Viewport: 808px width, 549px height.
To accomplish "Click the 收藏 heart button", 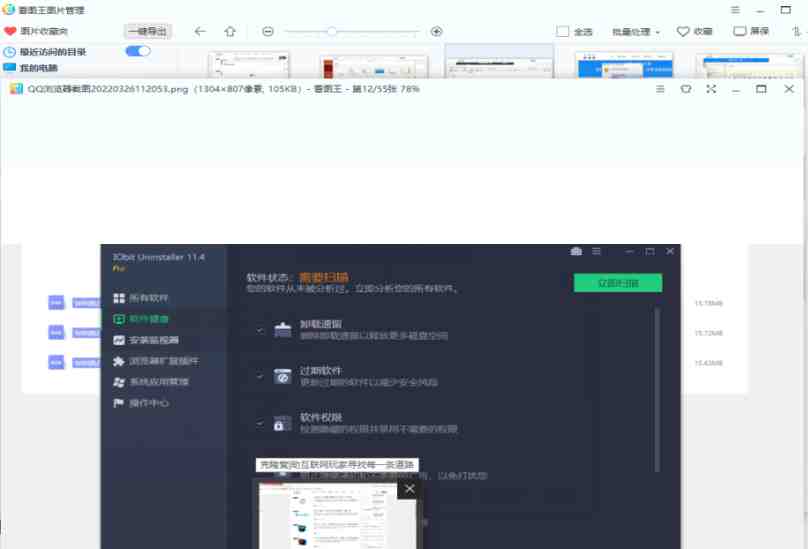I will point(694,31).
